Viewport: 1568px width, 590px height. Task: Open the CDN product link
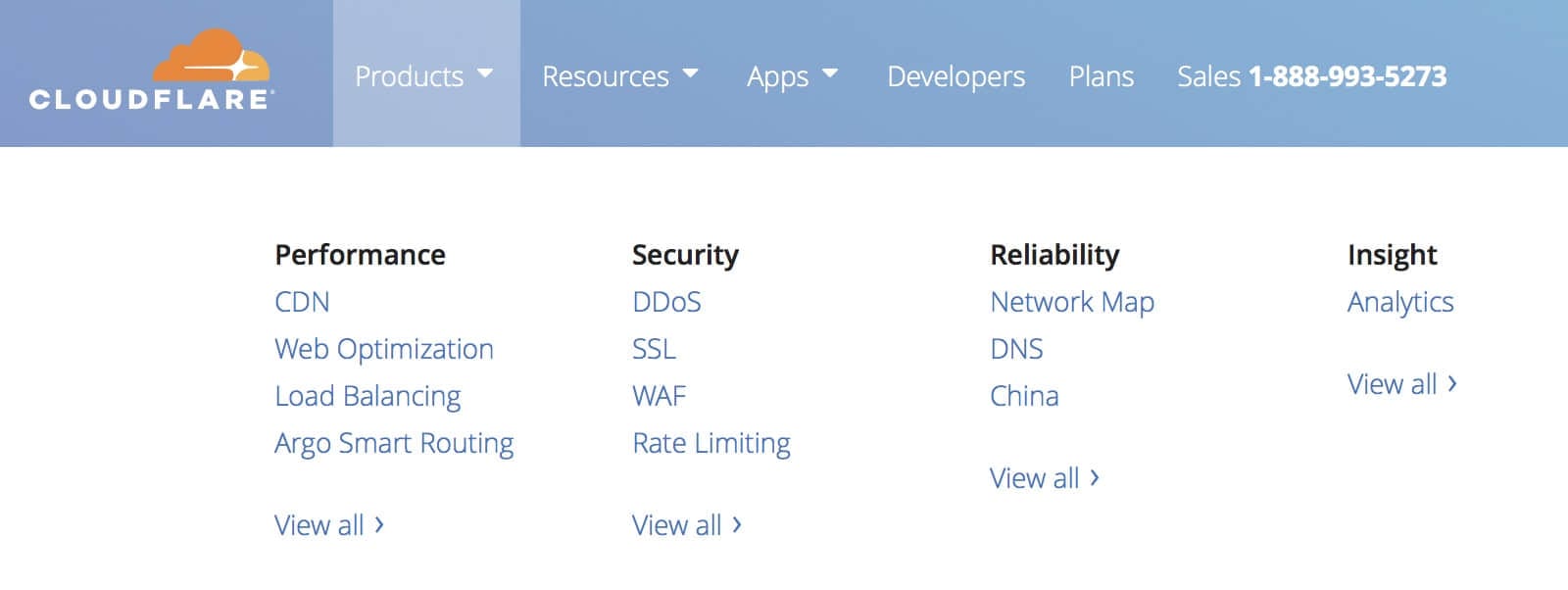click(x=302, y=302)
